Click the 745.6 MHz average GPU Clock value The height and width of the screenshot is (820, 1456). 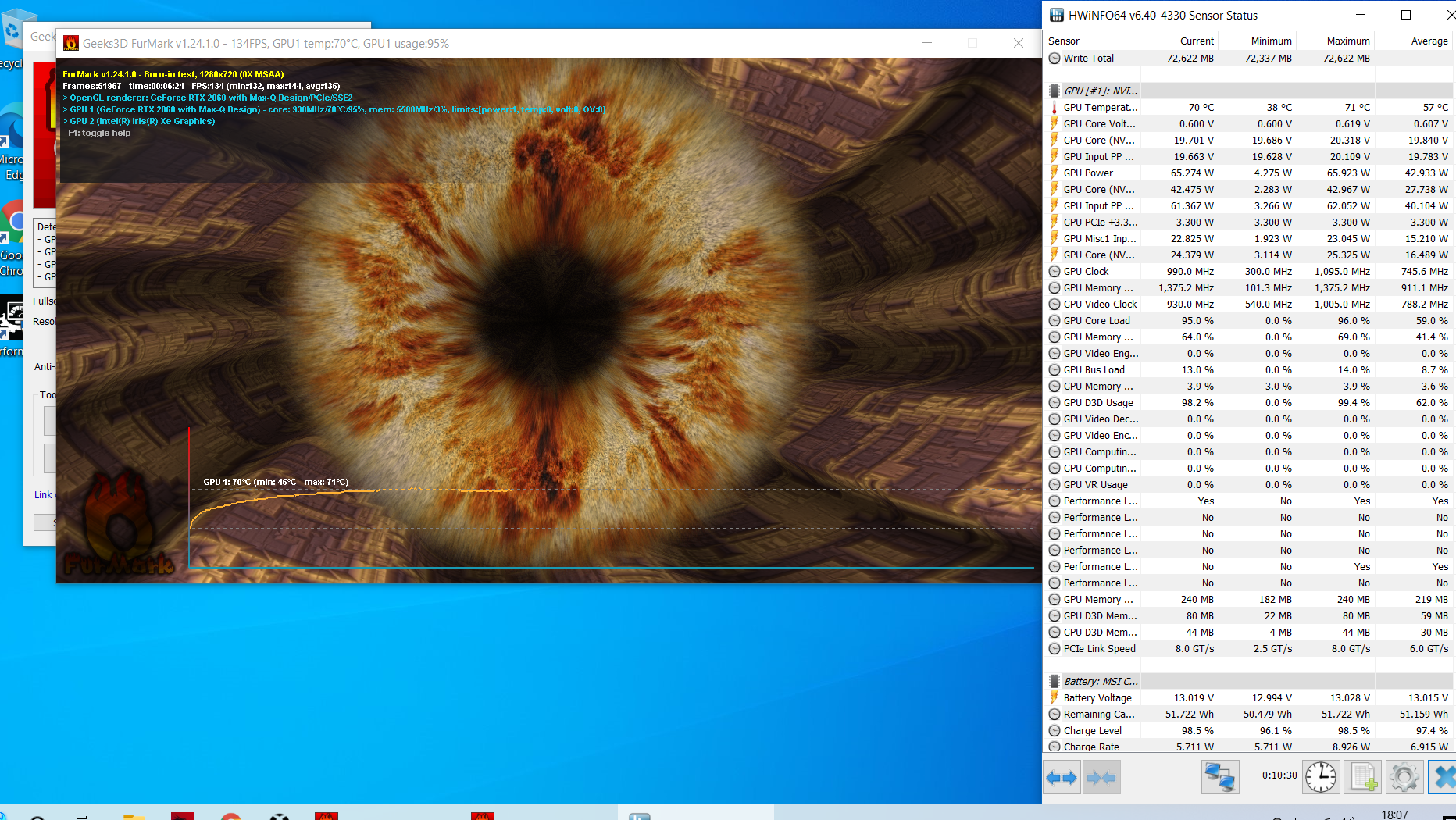(x=1424, y=272)
